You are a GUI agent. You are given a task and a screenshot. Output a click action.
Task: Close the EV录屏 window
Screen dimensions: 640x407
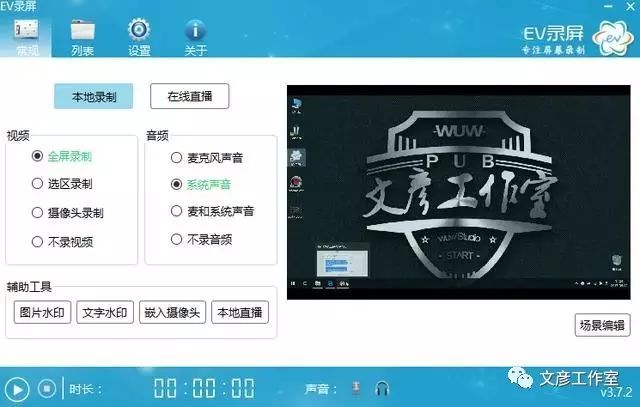pos(631,6)
